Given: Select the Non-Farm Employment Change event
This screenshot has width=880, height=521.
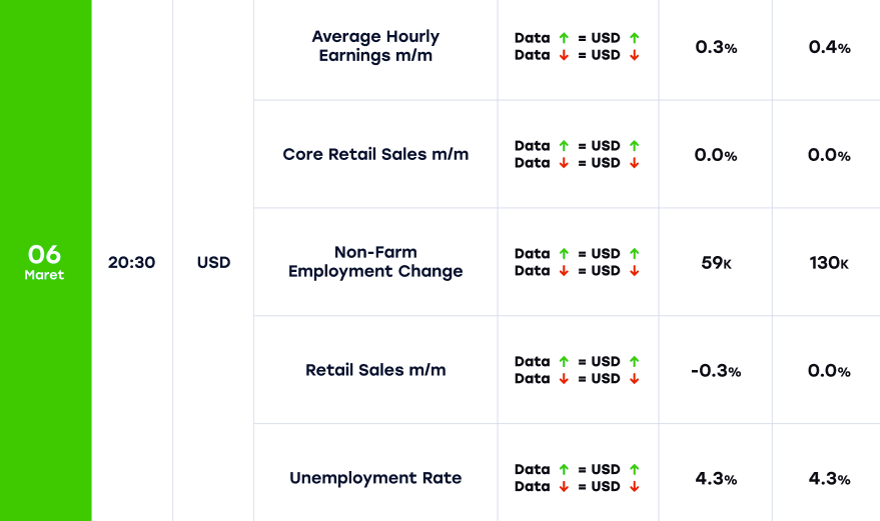Looking at the screenshot, I should point(375,262).
